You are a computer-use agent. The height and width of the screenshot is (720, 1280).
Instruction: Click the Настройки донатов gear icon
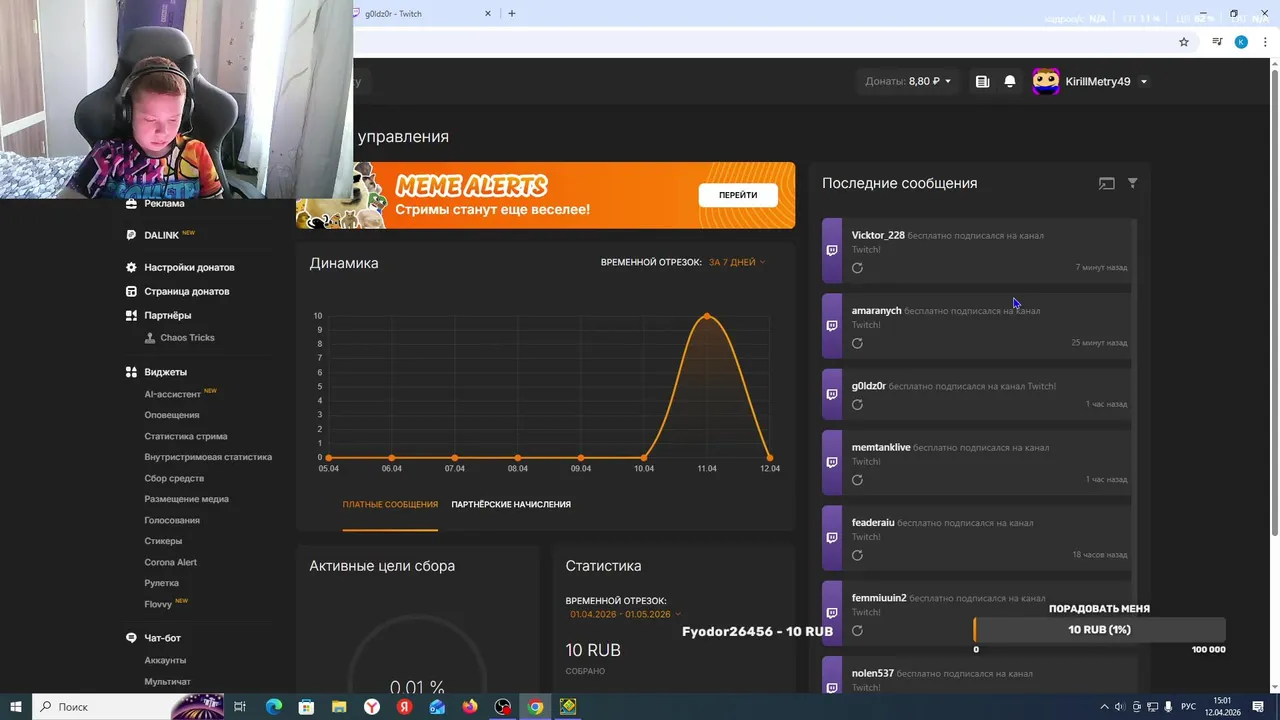tap(131, 267)
